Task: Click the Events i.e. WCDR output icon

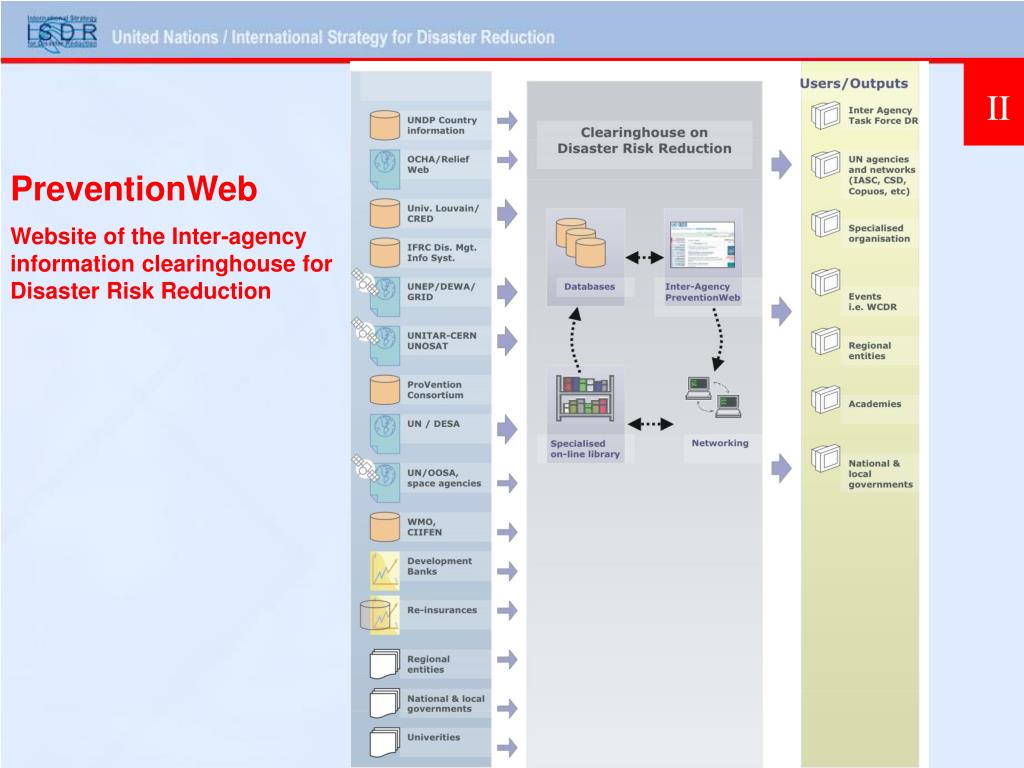Action: (x=825, y=282)
